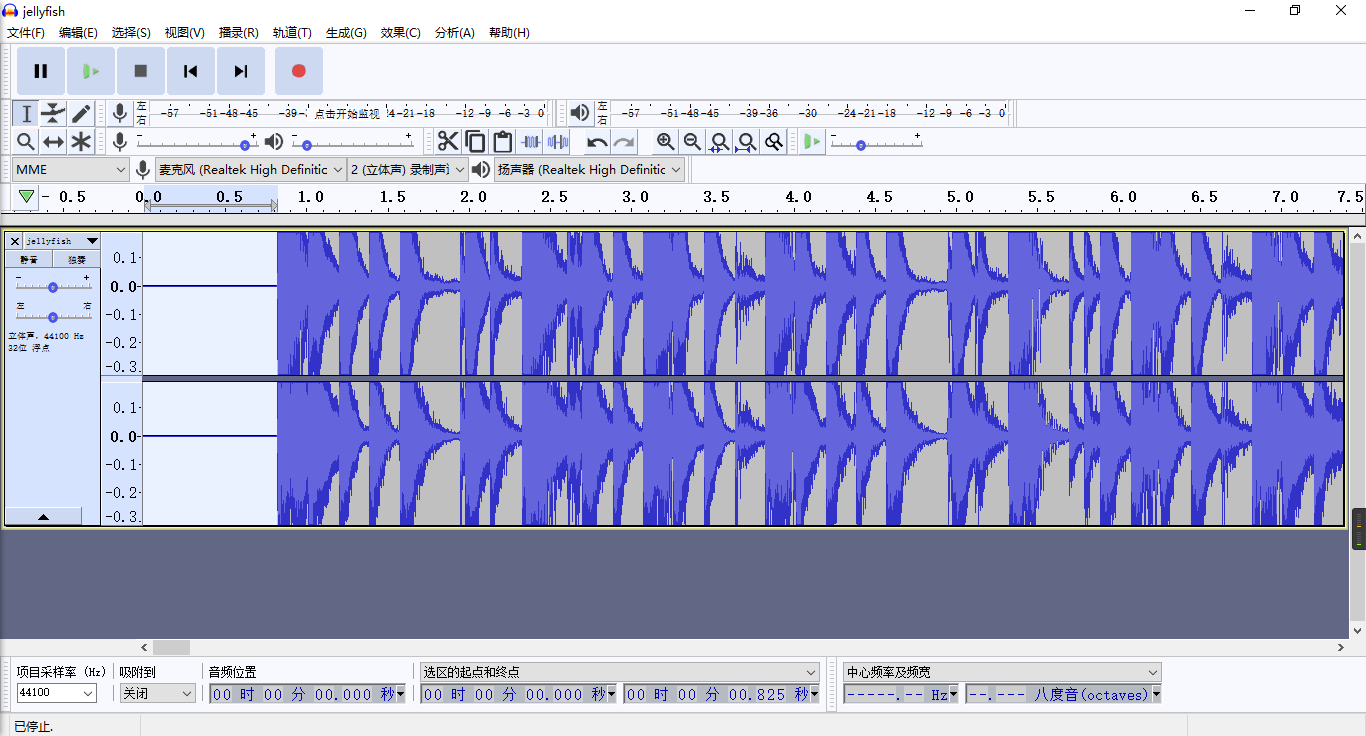
Task: Open the 文件(F) file menu
Action: (x=26, y=33)
